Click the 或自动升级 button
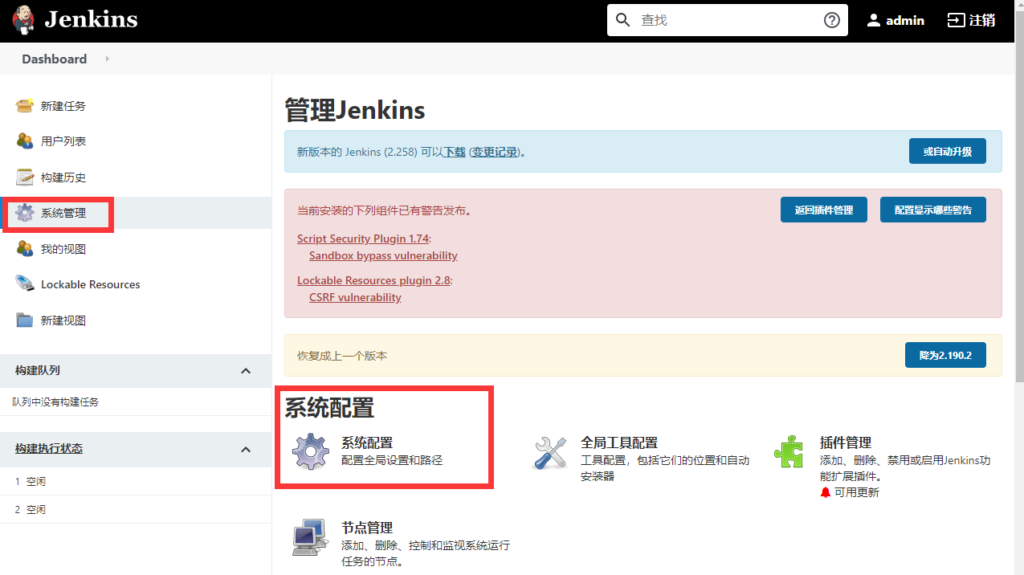The width and height of the screenshot is (1024, 575). [x=947, y=151]
